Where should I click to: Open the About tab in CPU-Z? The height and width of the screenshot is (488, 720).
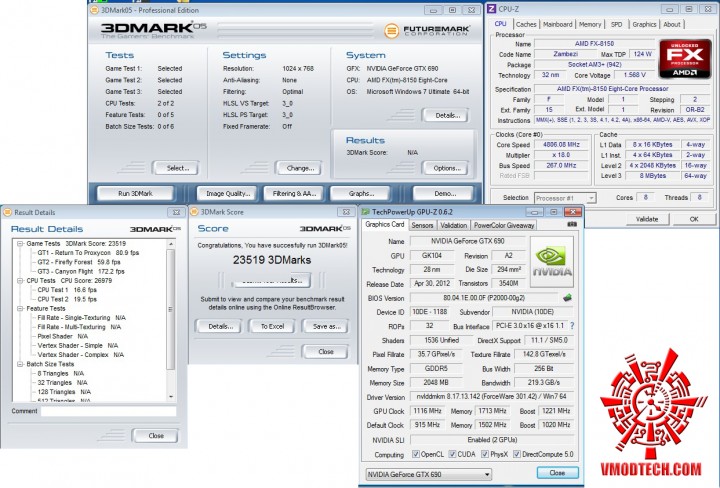pos(672,24)
